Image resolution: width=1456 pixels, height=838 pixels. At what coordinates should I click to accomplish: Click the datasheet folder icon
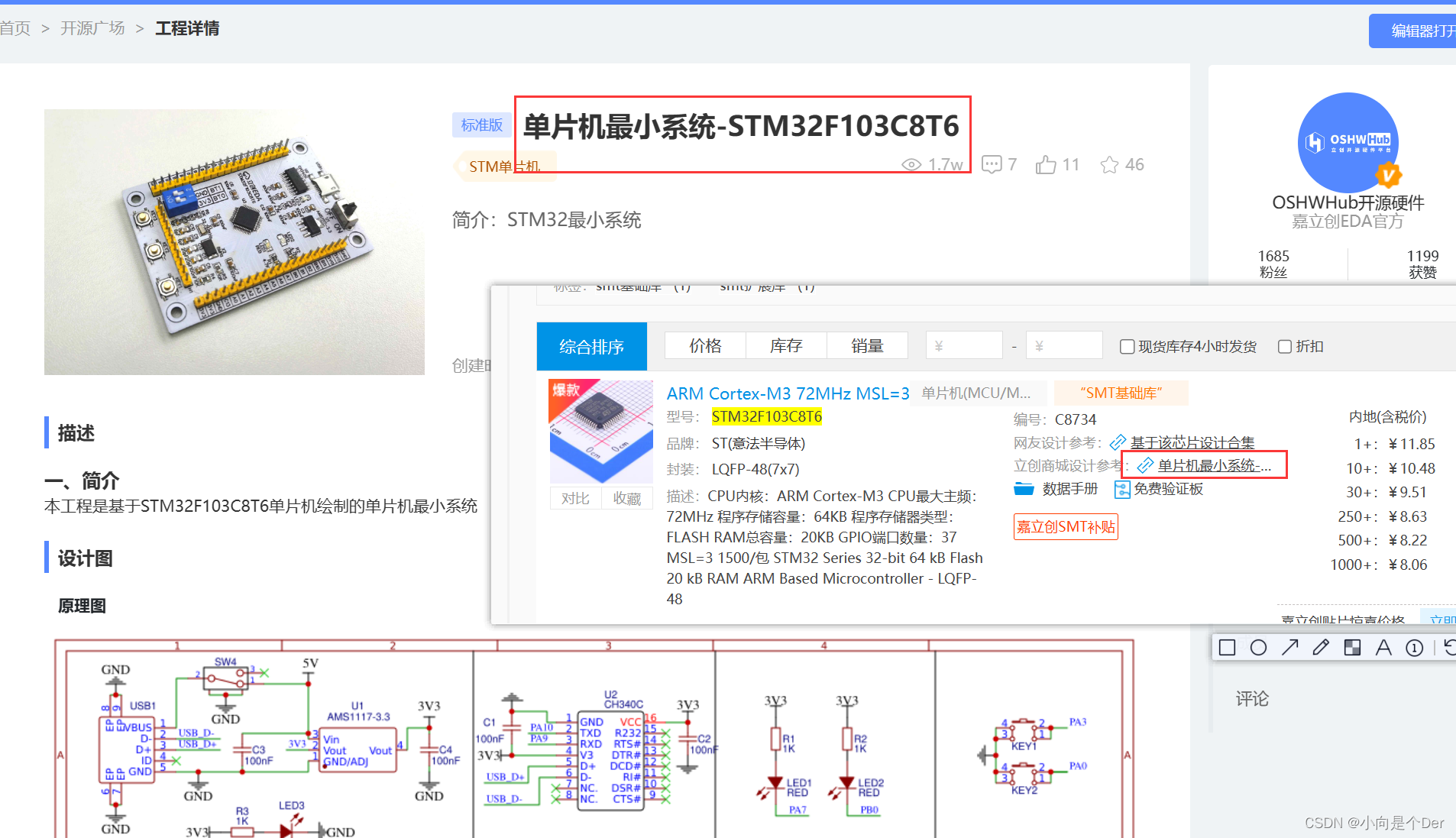(x=1024, y=489)
